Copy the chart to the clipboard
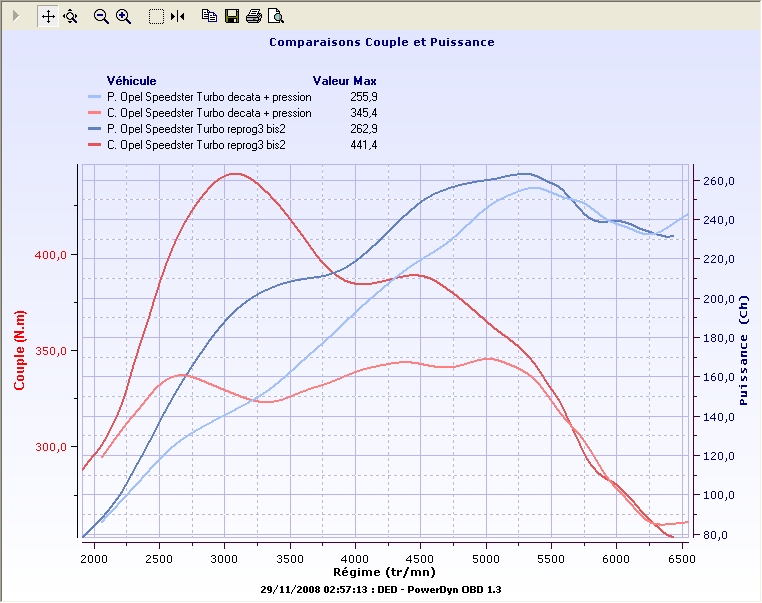Image resolution: width=762 pixels, height=603 pixels. (208, 16)
